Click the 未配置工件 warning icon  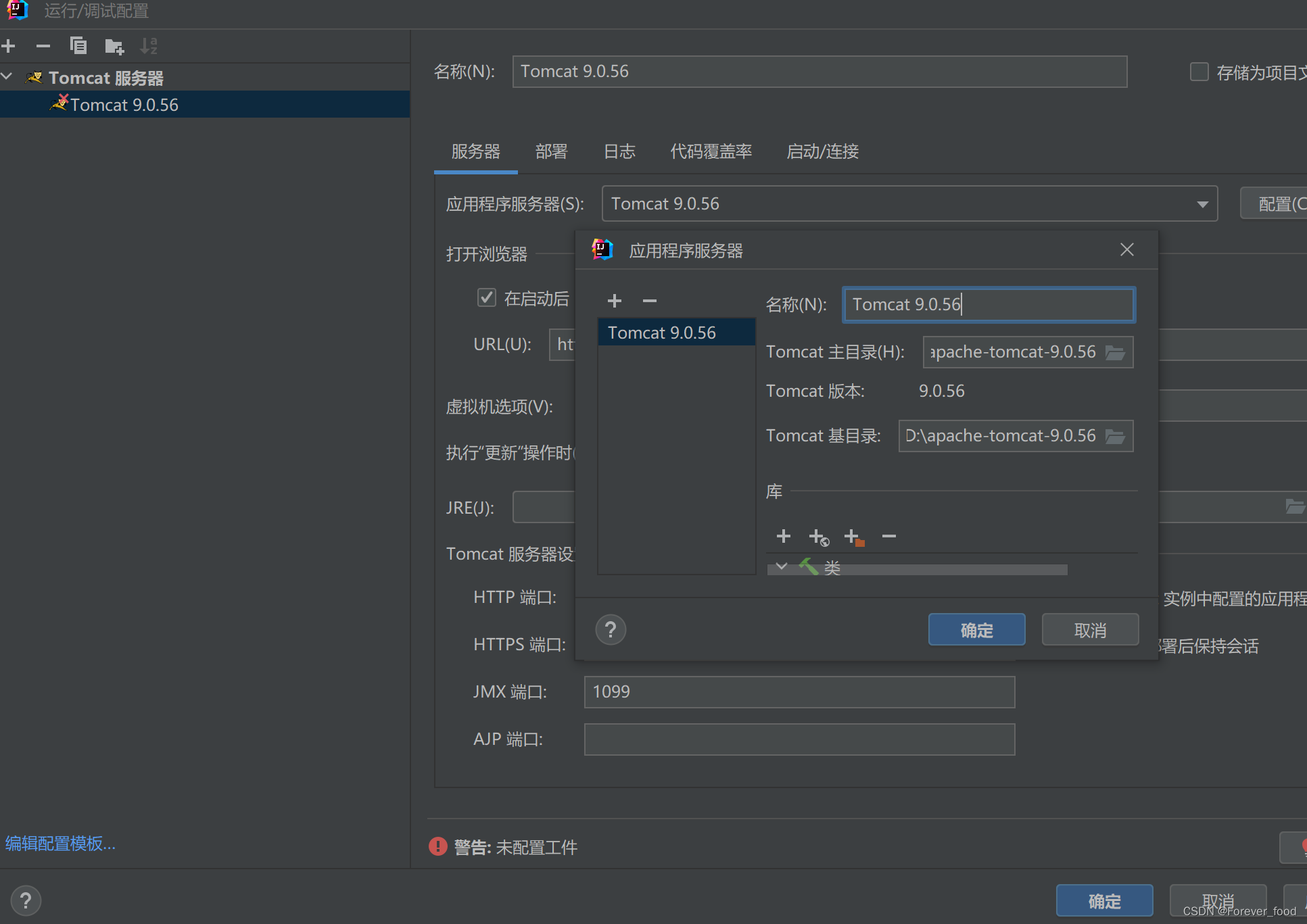[438, 846]
